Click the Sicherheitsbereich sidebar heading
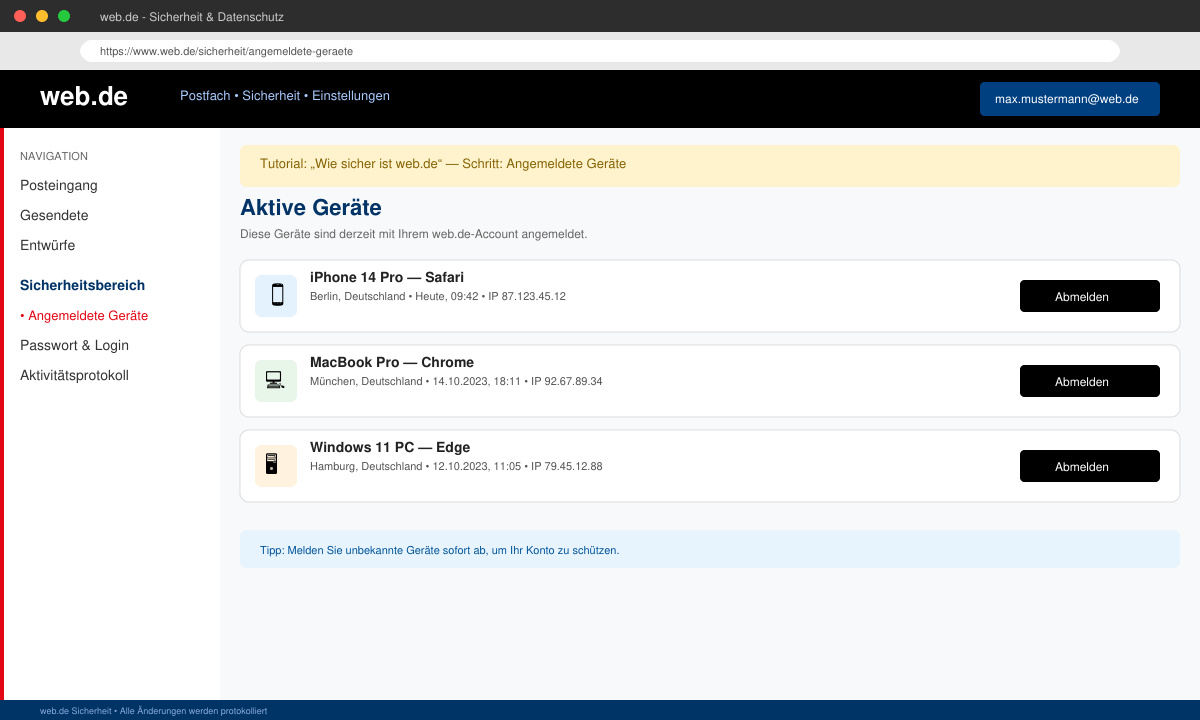The image size is (1200, 720). click(x=82, y=285)
